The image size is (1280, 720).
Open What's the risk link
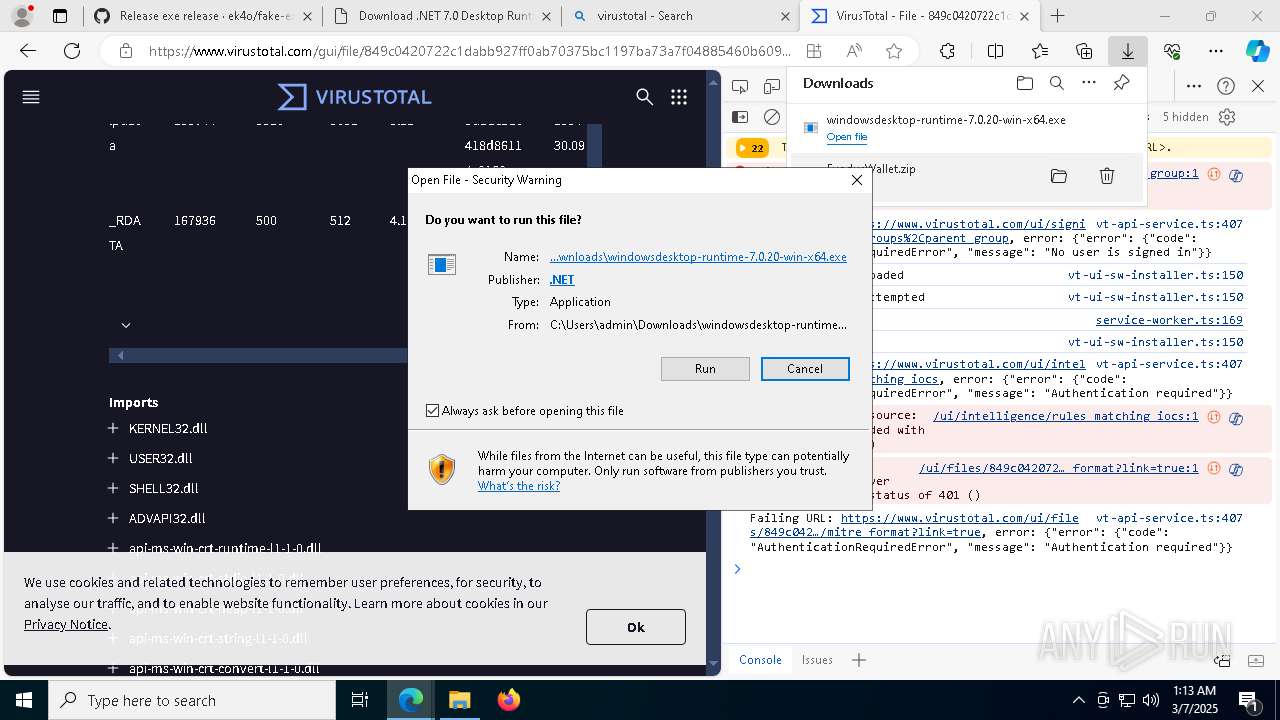point(519,486)
